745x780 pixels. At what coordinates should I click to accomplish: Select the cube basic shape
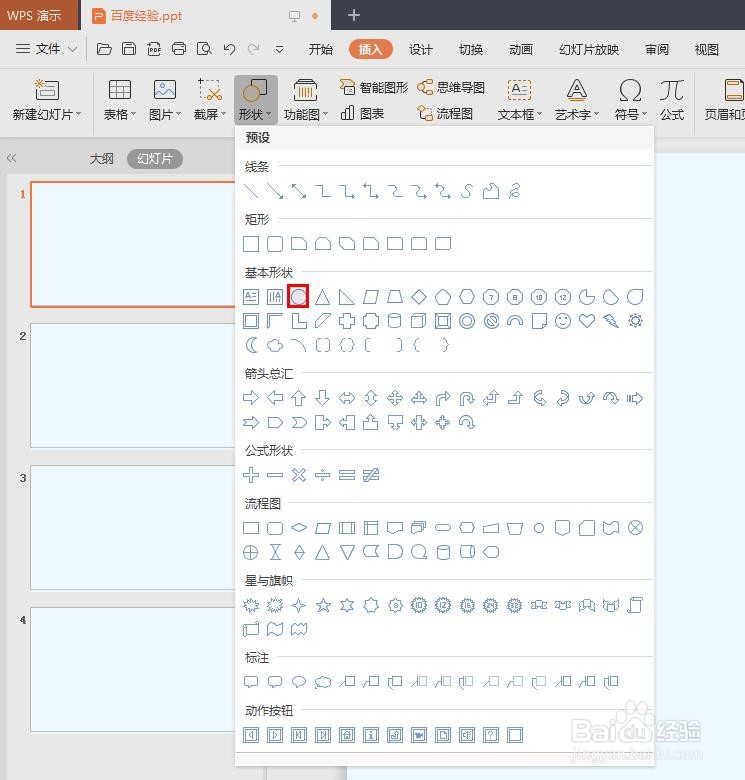tap(419, 321)
